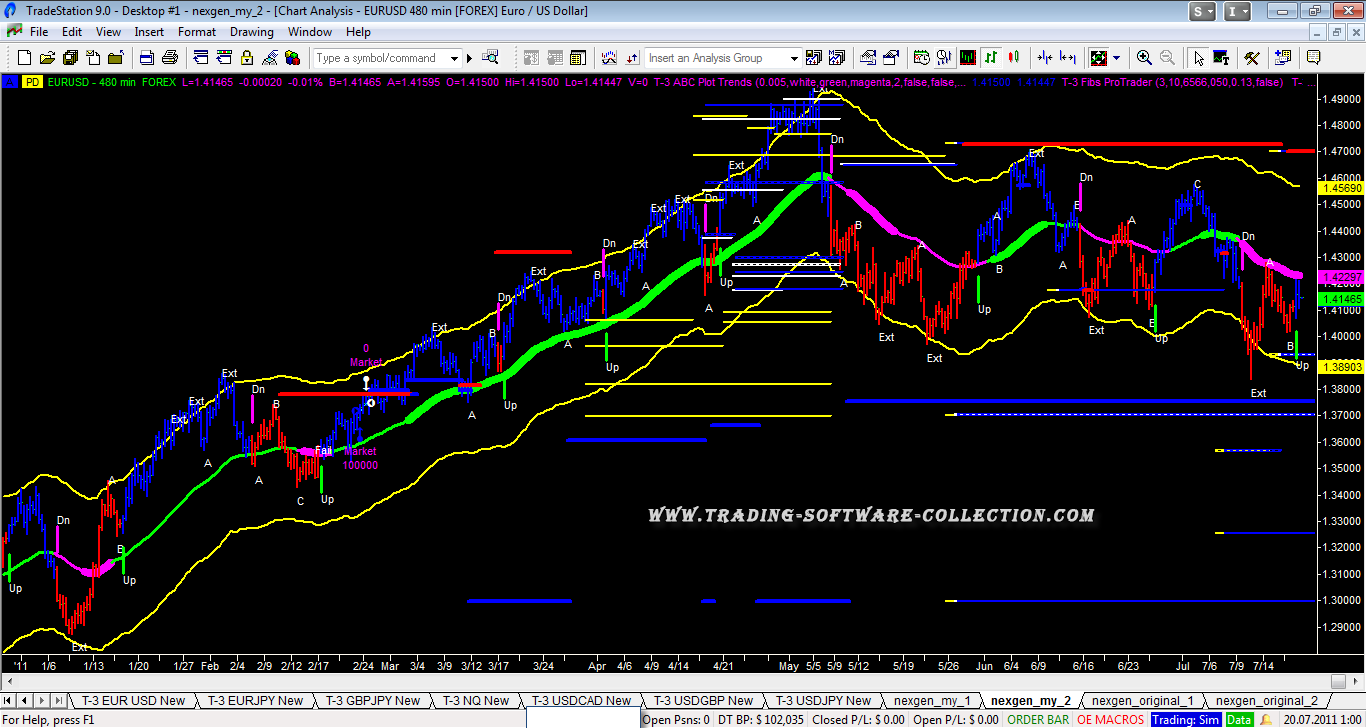Click the Zoom In magnifier icon
This screenshot has height=728, width=1366.
coord(1143,58)
